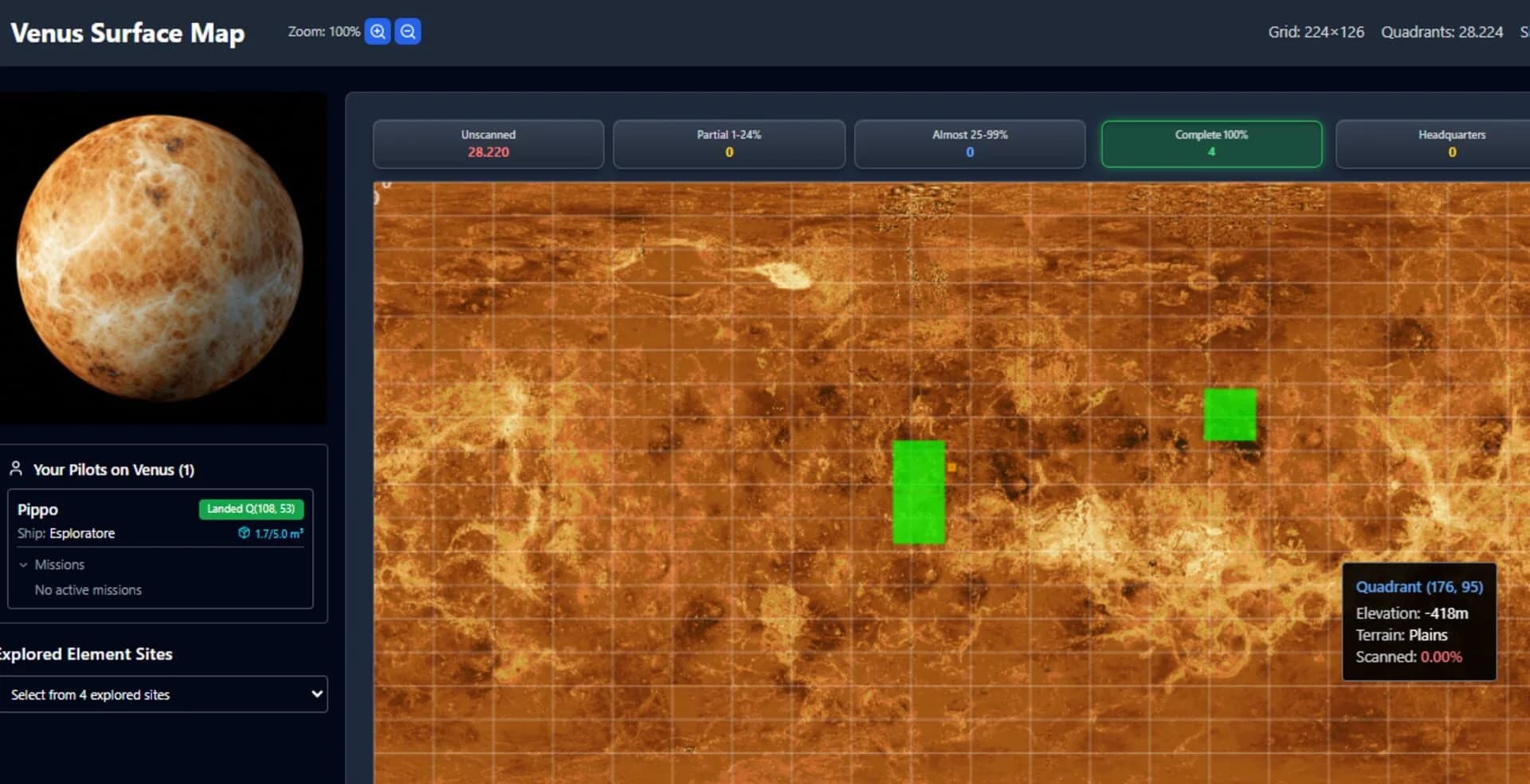The image size is (1530, 784).
Task: Click the Venus Surface Map title
Action: pyautogui.click(x=127, y=33)
